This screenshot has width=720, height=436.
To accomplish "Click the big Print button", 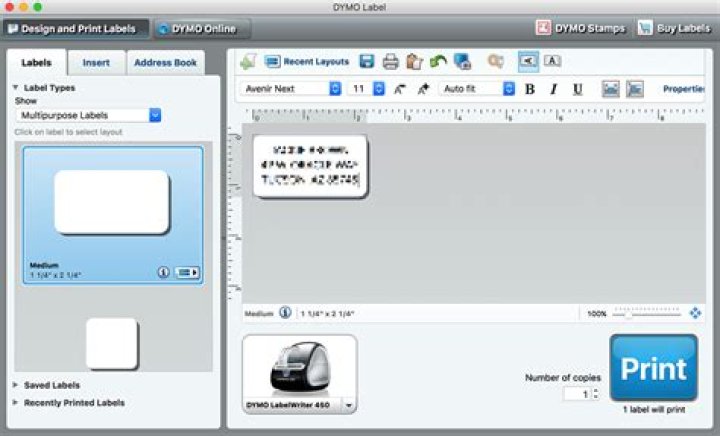I will 654,368.
